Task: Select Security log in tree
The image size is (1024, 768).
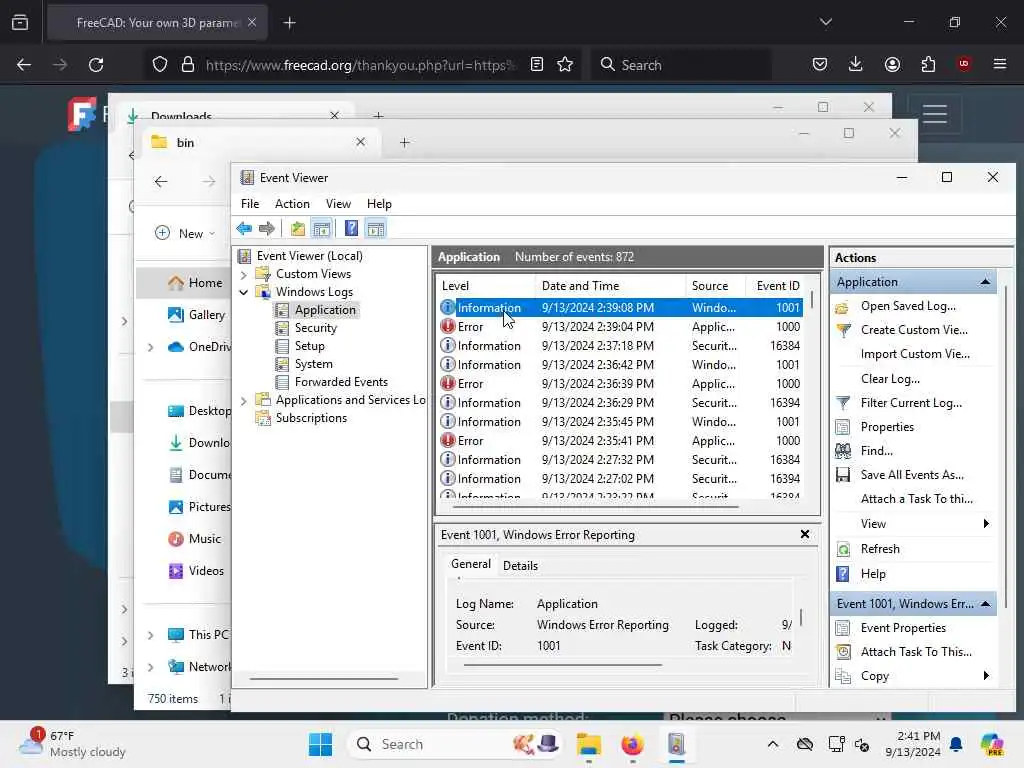Action: point(315,328)
